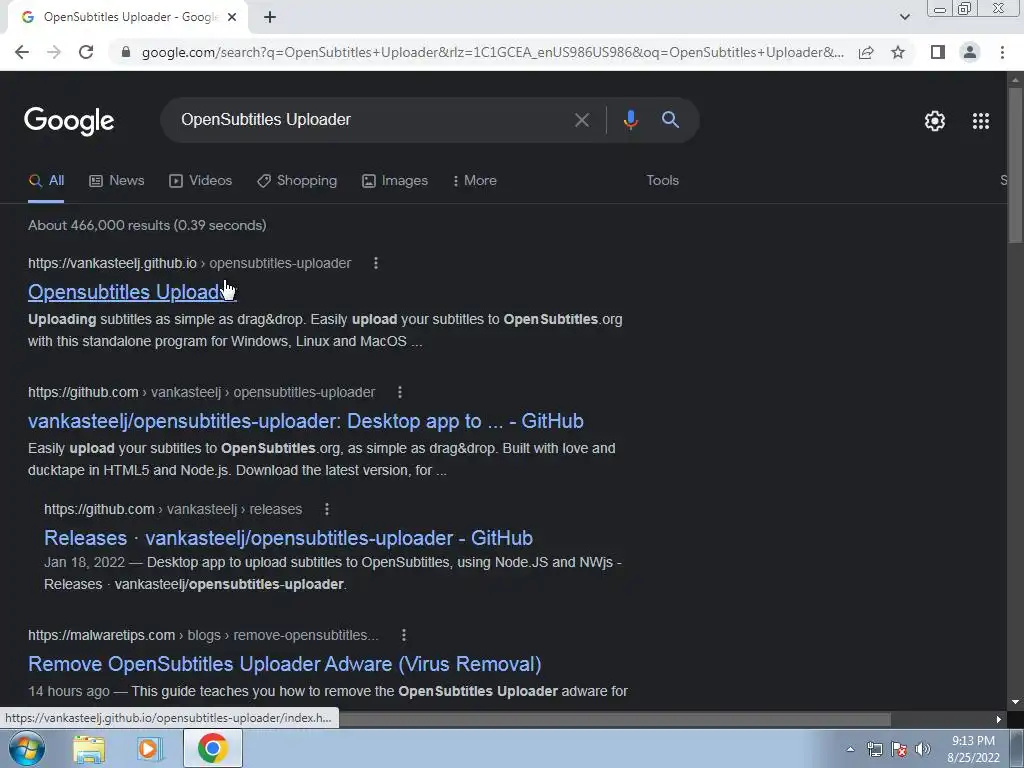View site info via the padlock icon
Screen dimensions: 1024x768
[126, 52]
